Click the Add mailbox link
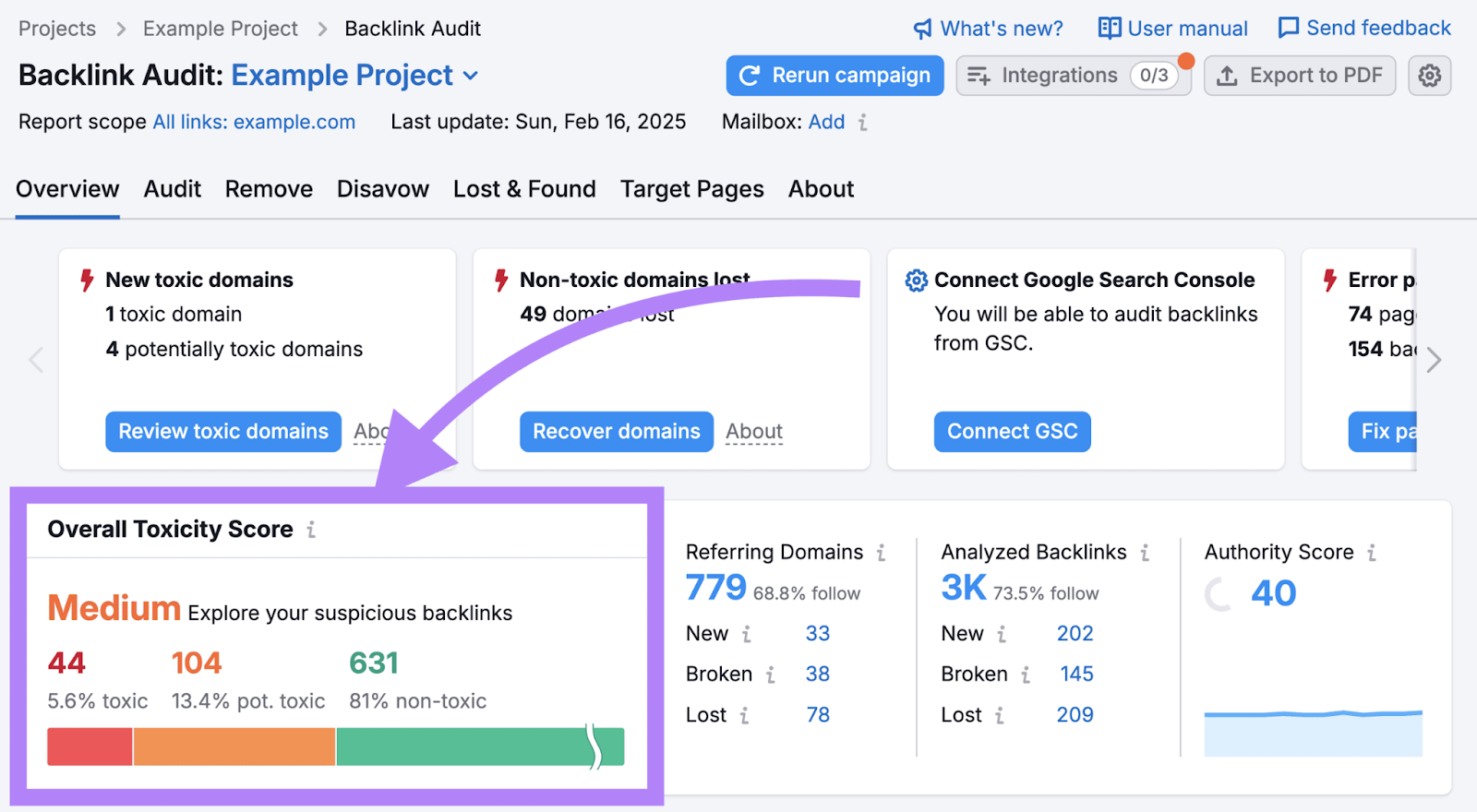1477x812 pixels. pos(826,123)
